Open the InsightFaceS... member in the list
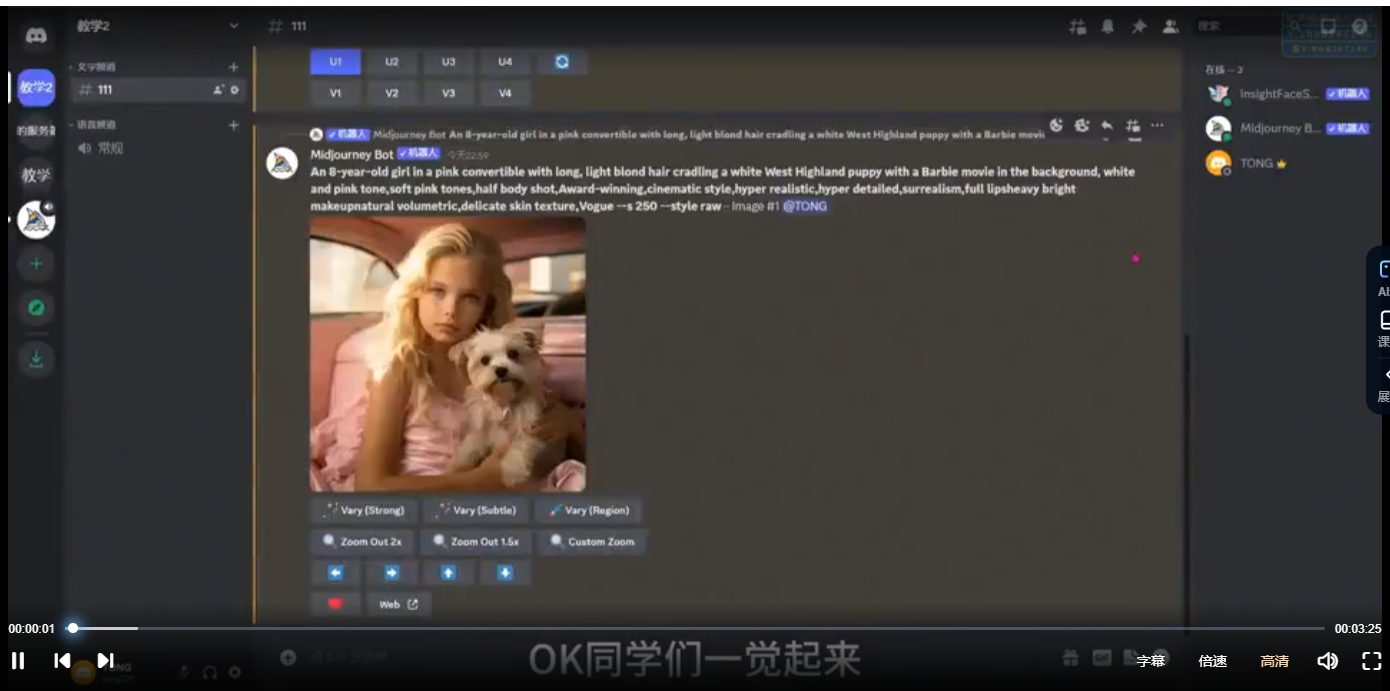This screenshot has width=1390, height=691. point(1288,94)
